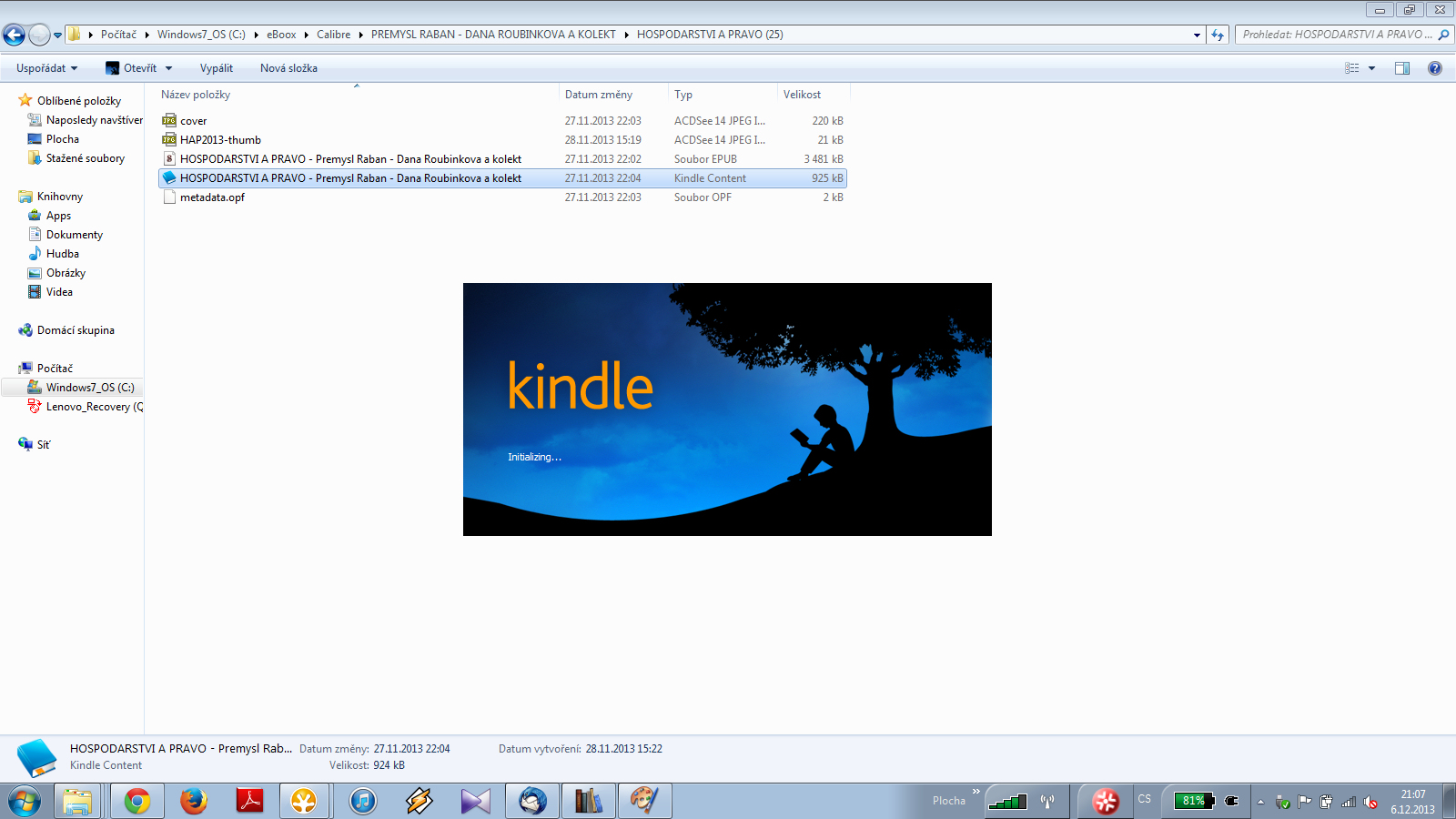Viewport: 1456px width, 819px height.
Task: Open Windows Explorer from taskbar
Action: coord(77,801)
